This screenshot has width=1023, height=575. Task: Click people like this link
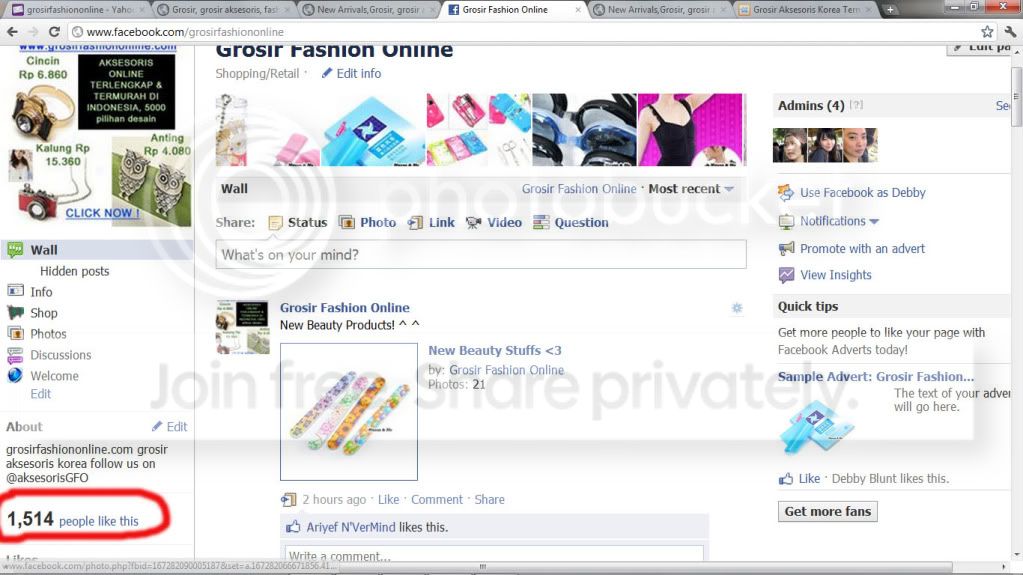pos(99,521)
